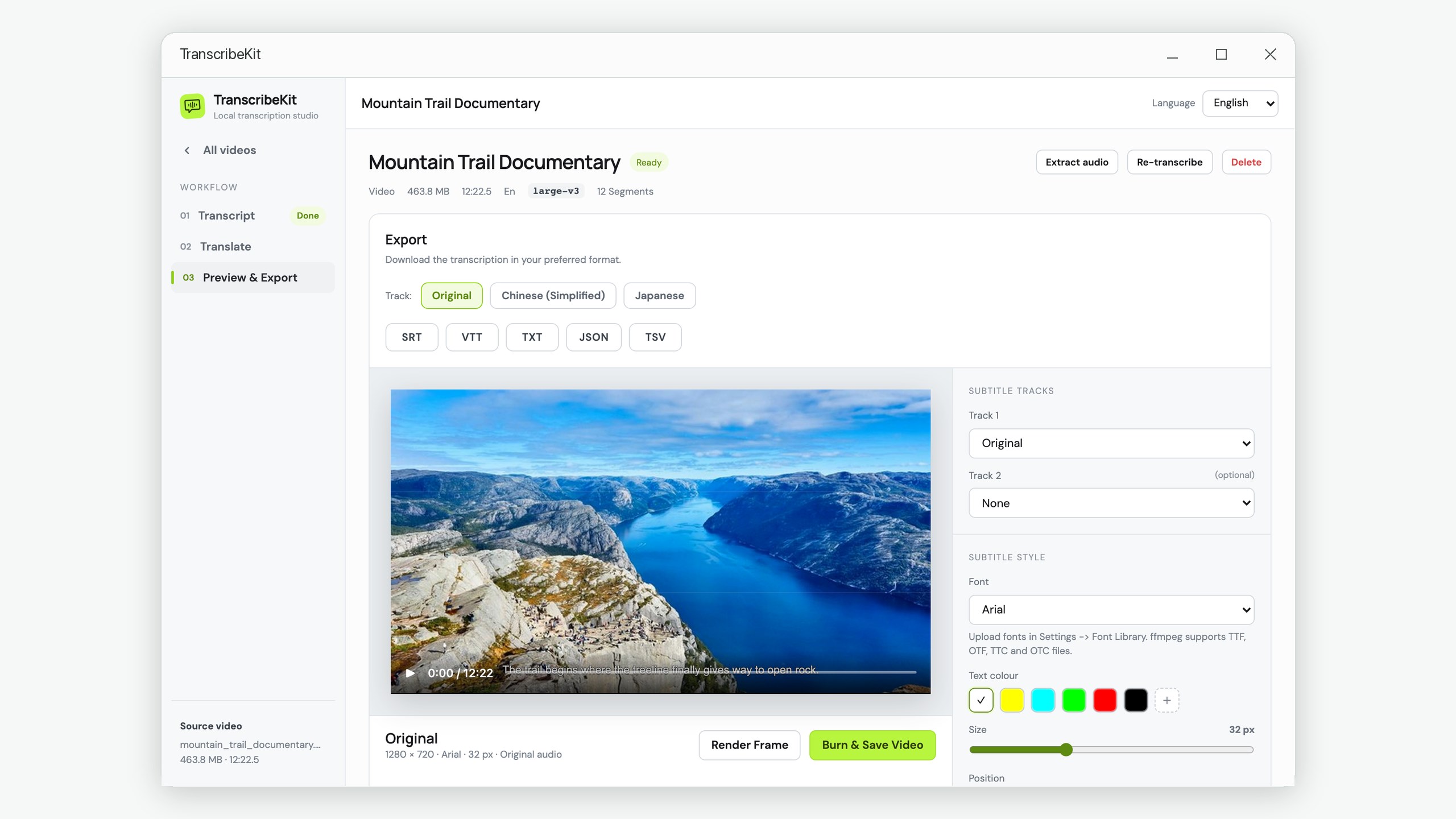Screen dimensions: 1456x819
Task: Click the 12 Segments label
Action: point(624,192)
